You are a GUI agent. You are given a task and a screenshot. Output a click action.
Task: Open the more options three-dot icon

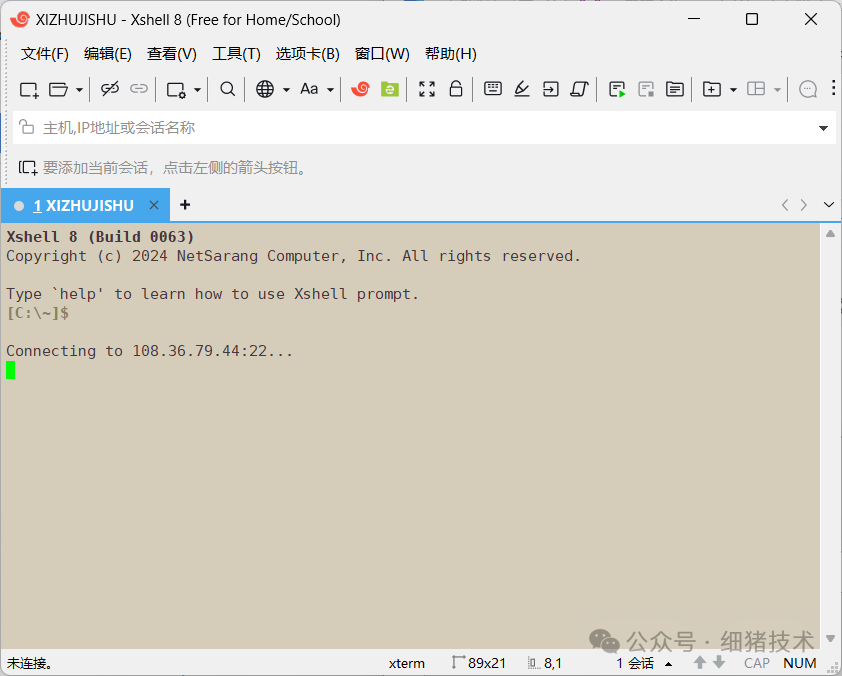point(834,89)
